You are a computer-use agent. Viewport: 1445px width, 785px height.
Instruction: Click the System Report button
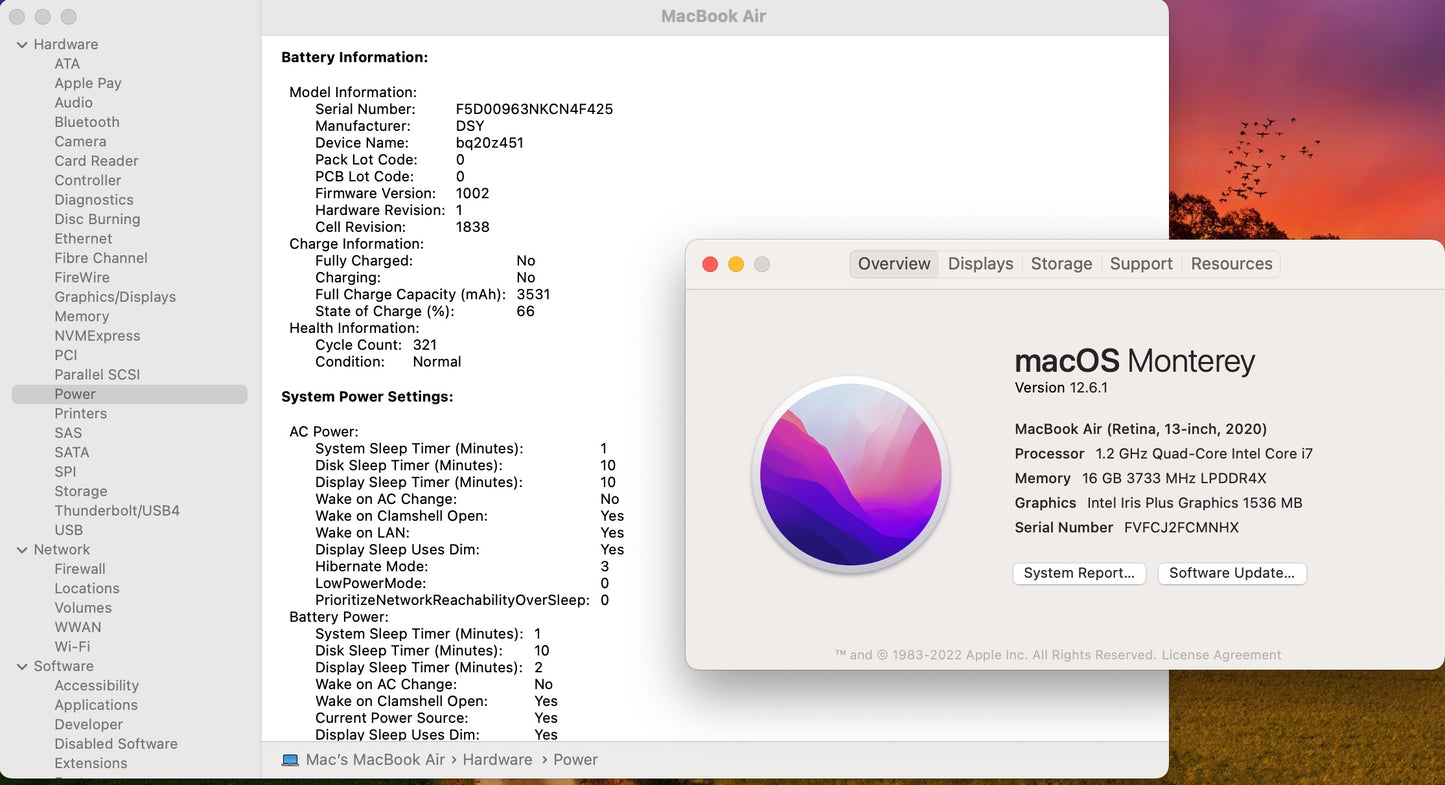click(x=1079, y=573)
